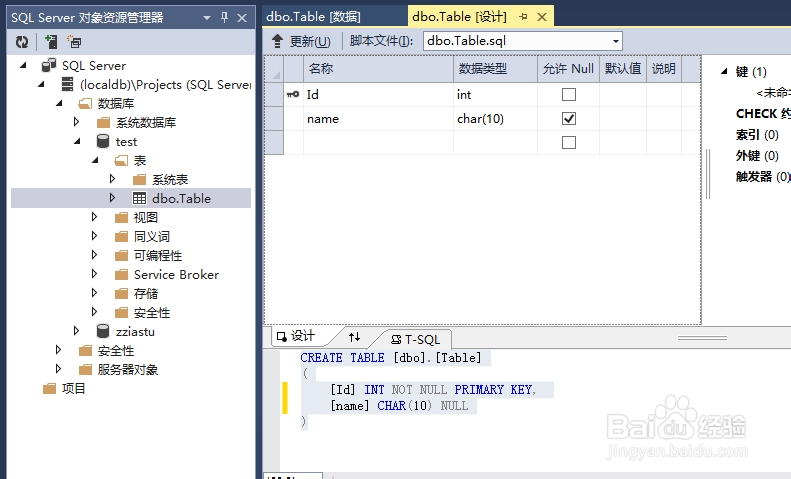Click the 数据类型 column header

click(x=495, y=69)
